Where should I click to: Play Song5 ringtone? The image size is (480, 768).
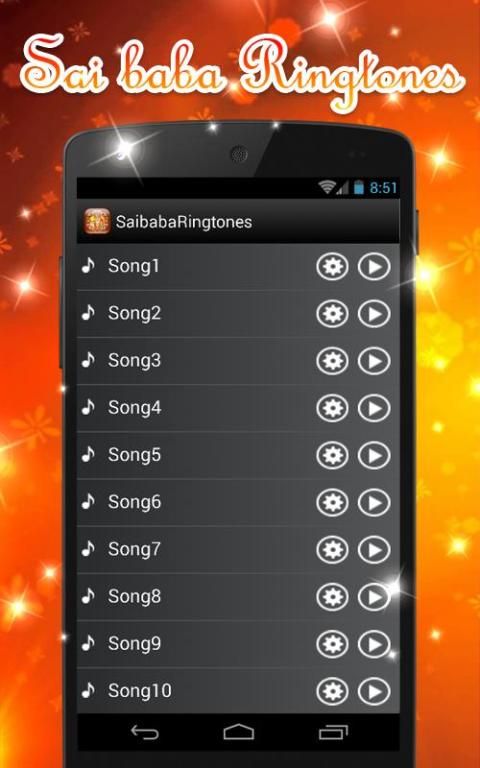[x=374, y=455]
